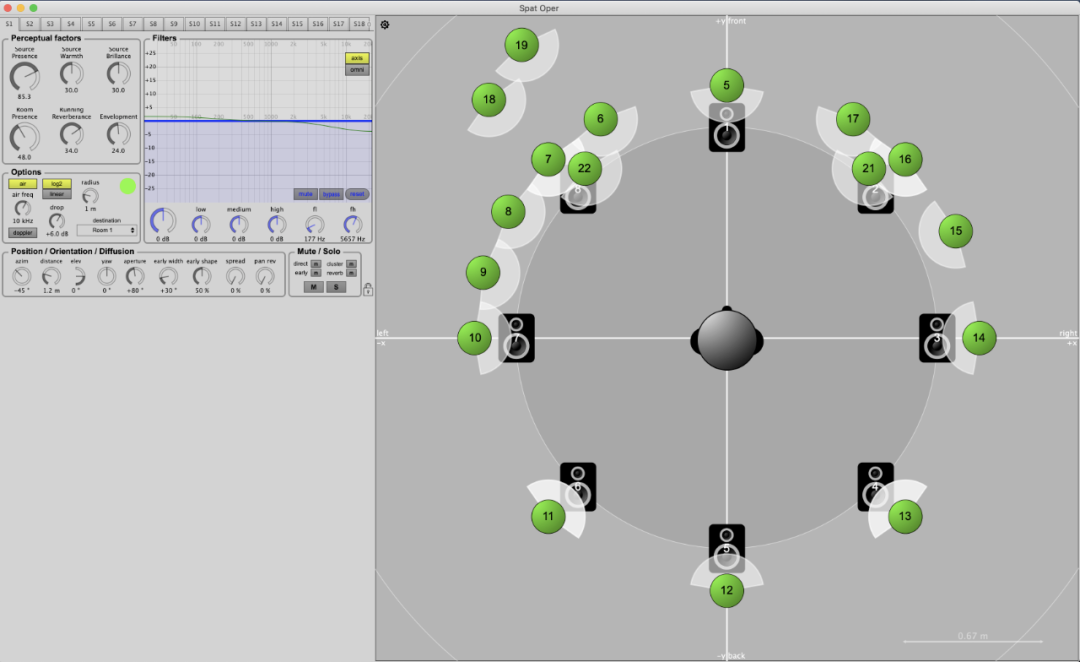
Task: Mute the direct sound section
Action: coord(315,264)
